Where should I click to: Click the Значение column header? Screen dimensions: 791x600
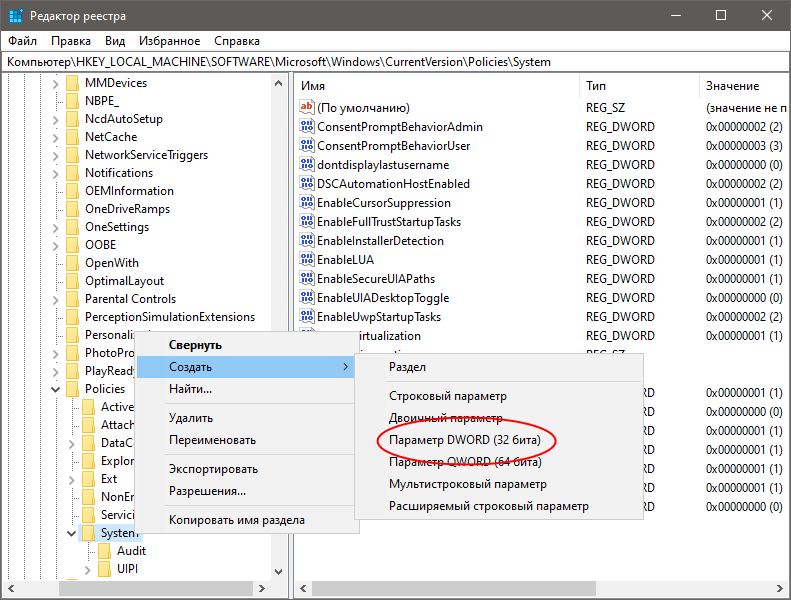pyautogui.click(x=732, y=86)
